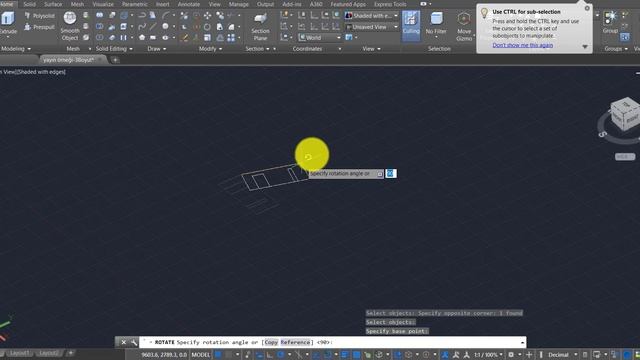This screenshot has width=640, height=360.
Task: Choose the solid Subtract icon
Action: click(100, 27)
